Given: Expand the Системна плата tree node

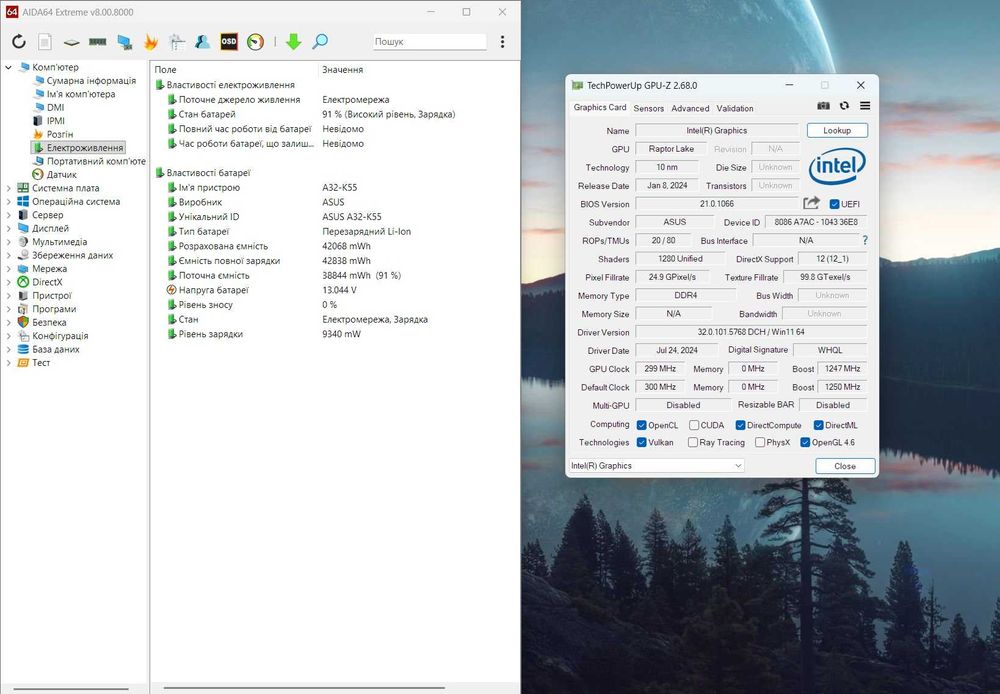Looking at the screenshot, I should [x=9, y=188].
